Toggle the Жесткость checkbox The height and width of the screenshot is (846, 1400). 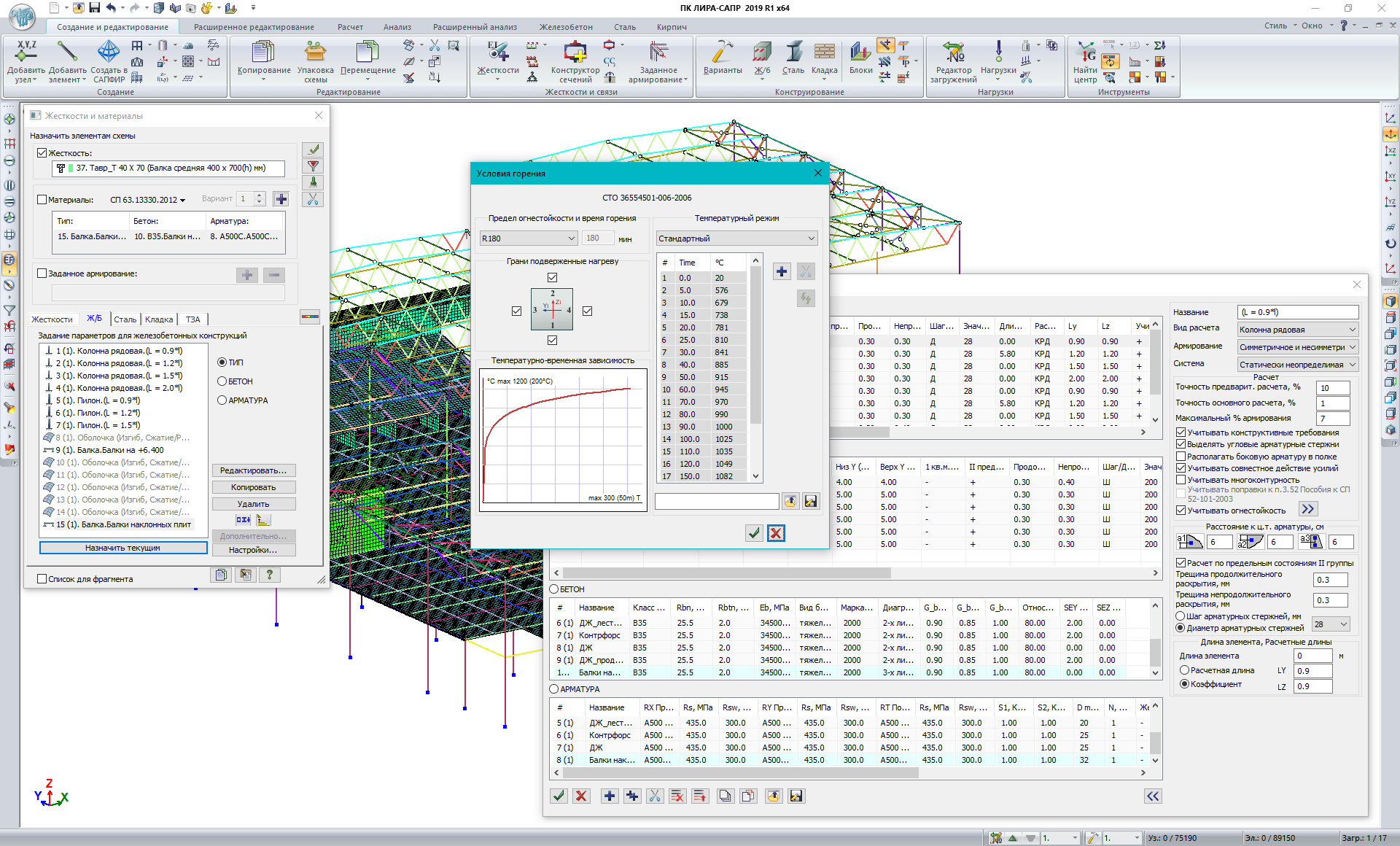pos(42,153)
